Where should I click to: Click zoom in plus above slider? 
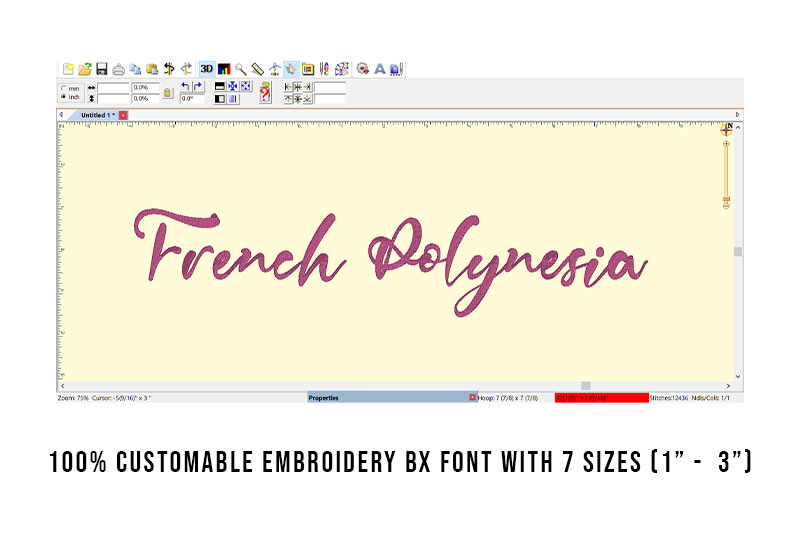726,144
